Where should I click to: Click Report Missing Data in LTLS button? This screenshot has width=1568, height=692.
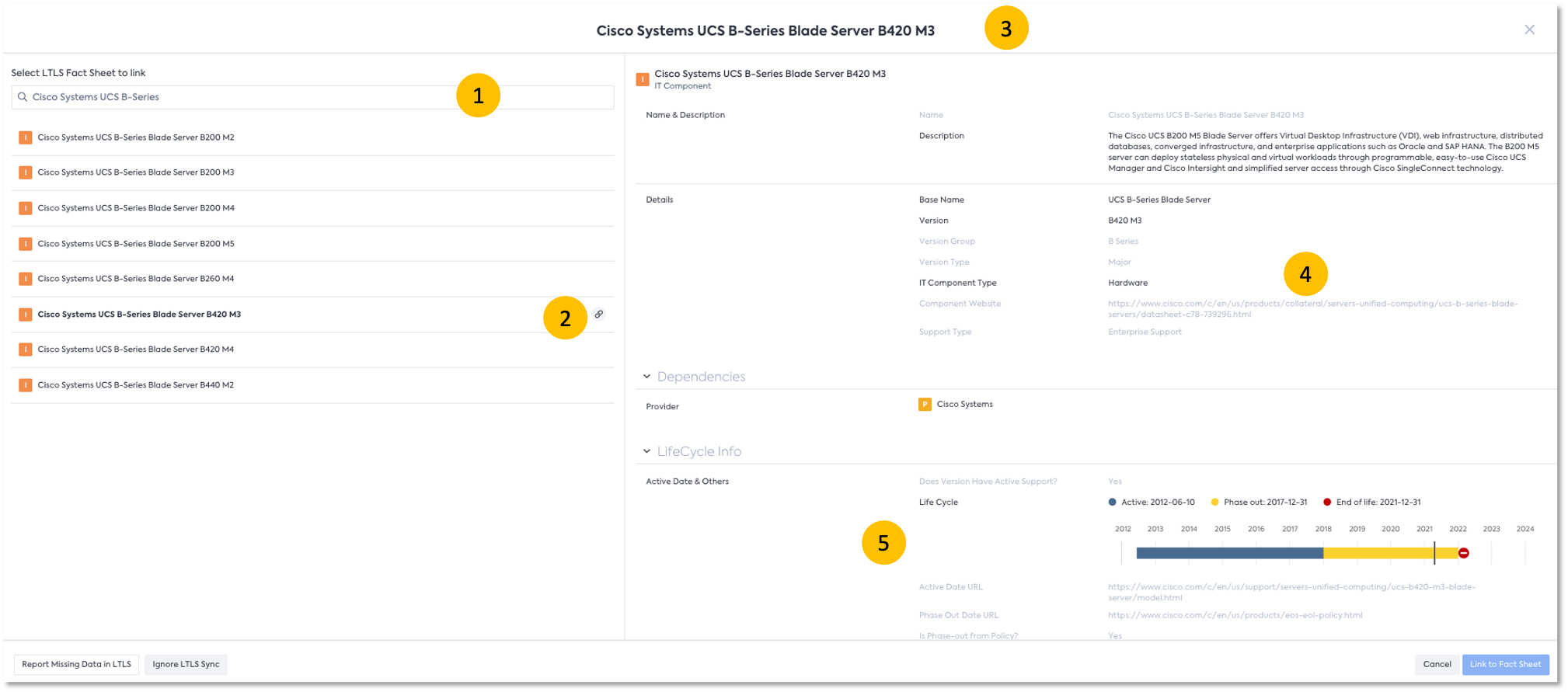coord(76,665)
